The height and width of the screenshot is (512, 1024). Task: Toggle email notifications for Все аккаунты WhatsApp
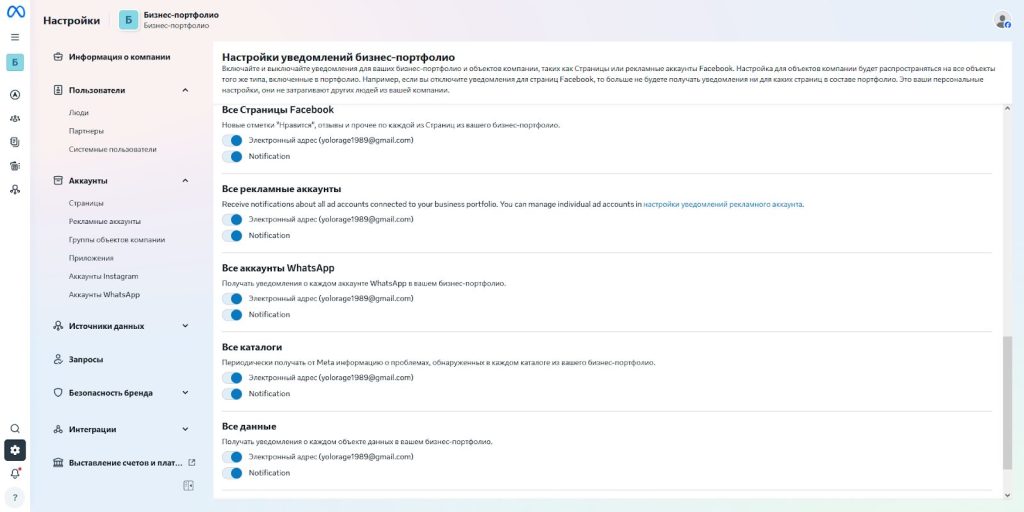click(232, 298)
